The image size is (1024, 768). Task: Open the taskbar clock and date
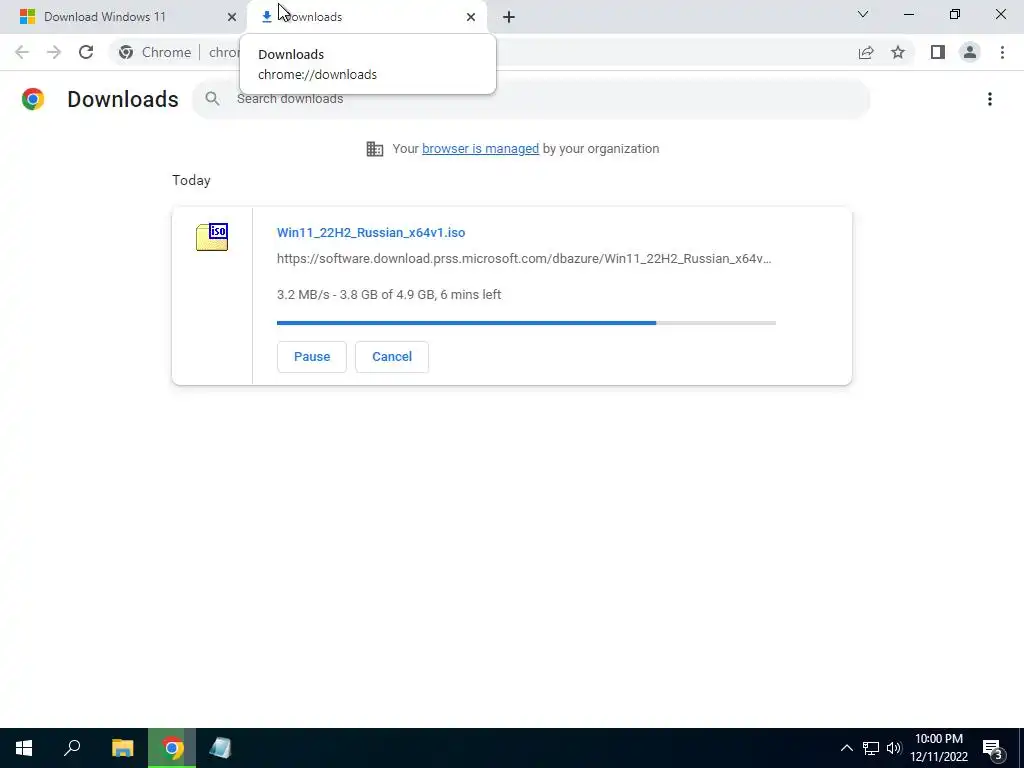click(939, 748)
